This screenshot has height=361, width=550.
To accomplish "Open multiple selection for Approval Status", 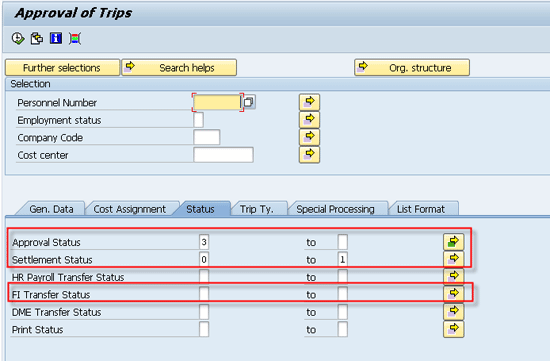I will 454,242.
